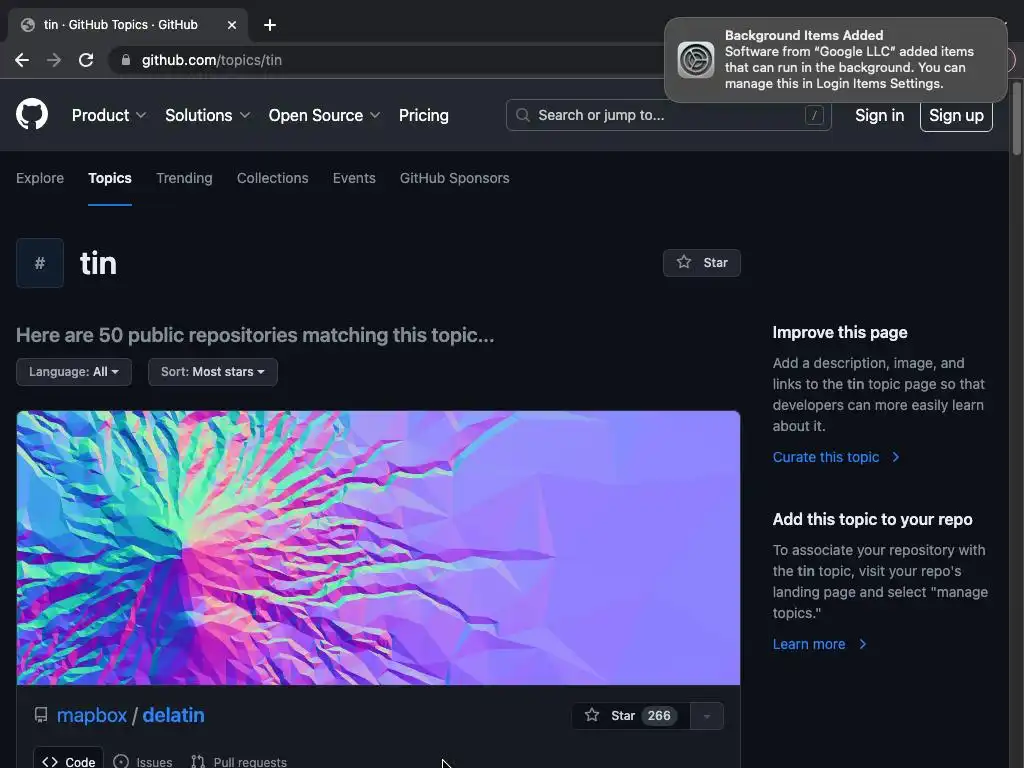Switch to the Trending tab

(184, 178)
